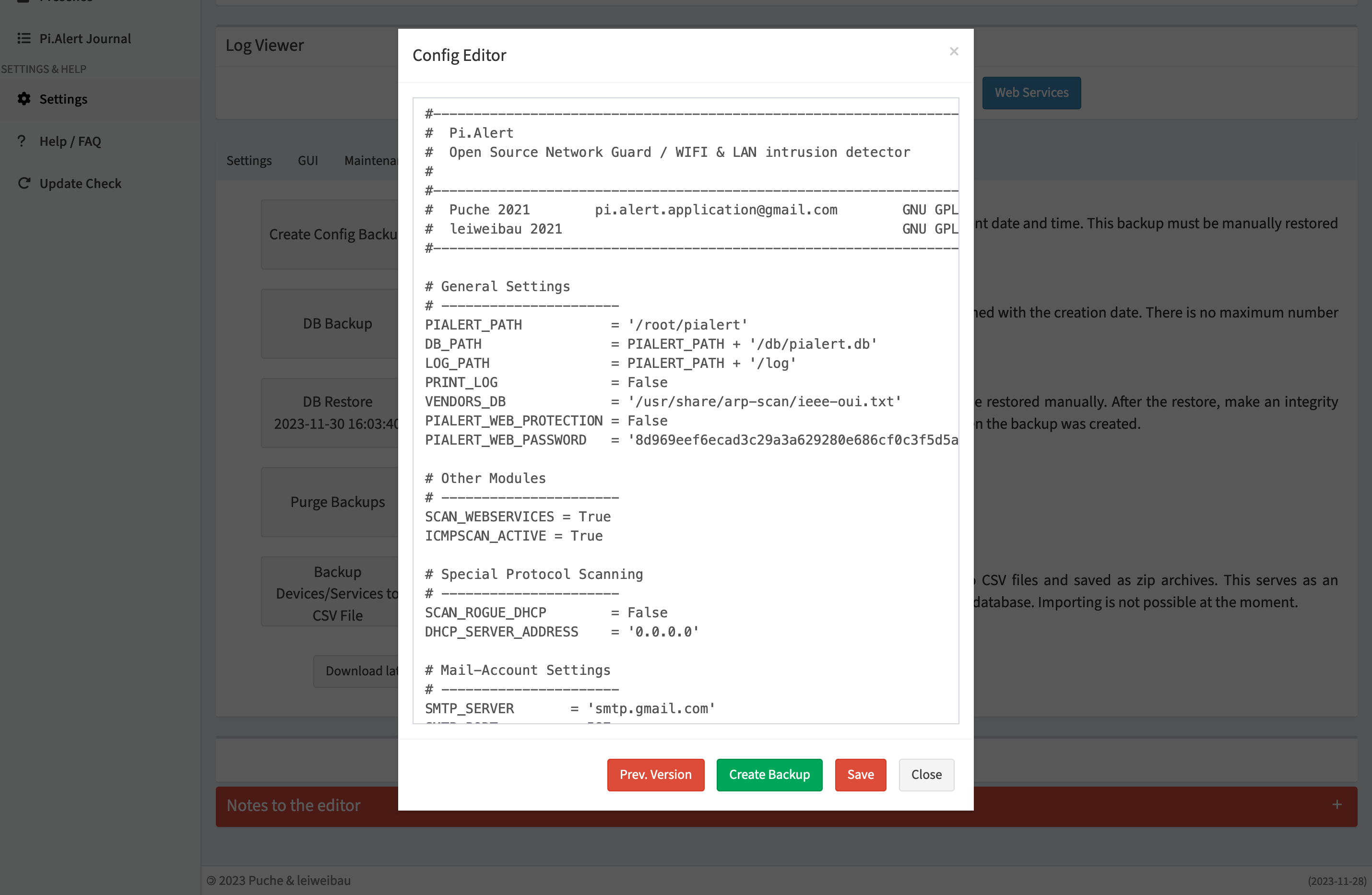Image resolution: width=1372 pixels, height=895 pixels.
Task: Open the Update Check sidebar link
Action: coord(80,183)
